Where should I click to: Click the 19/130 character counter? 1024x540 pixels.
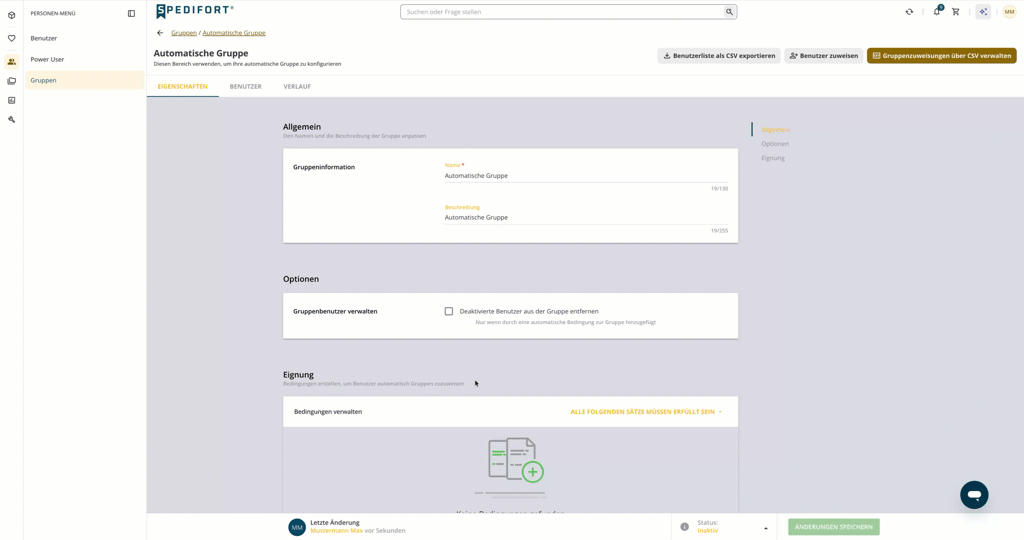719,189
